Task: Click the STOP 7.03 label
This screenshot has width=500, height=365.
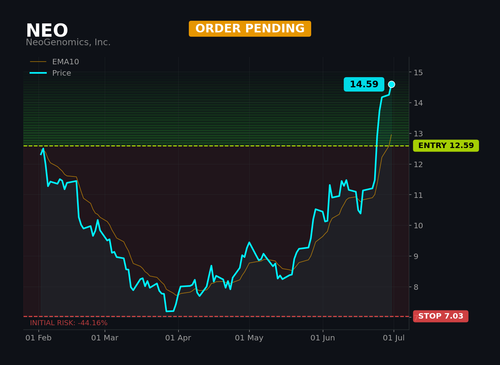Action: pos(441,316)
